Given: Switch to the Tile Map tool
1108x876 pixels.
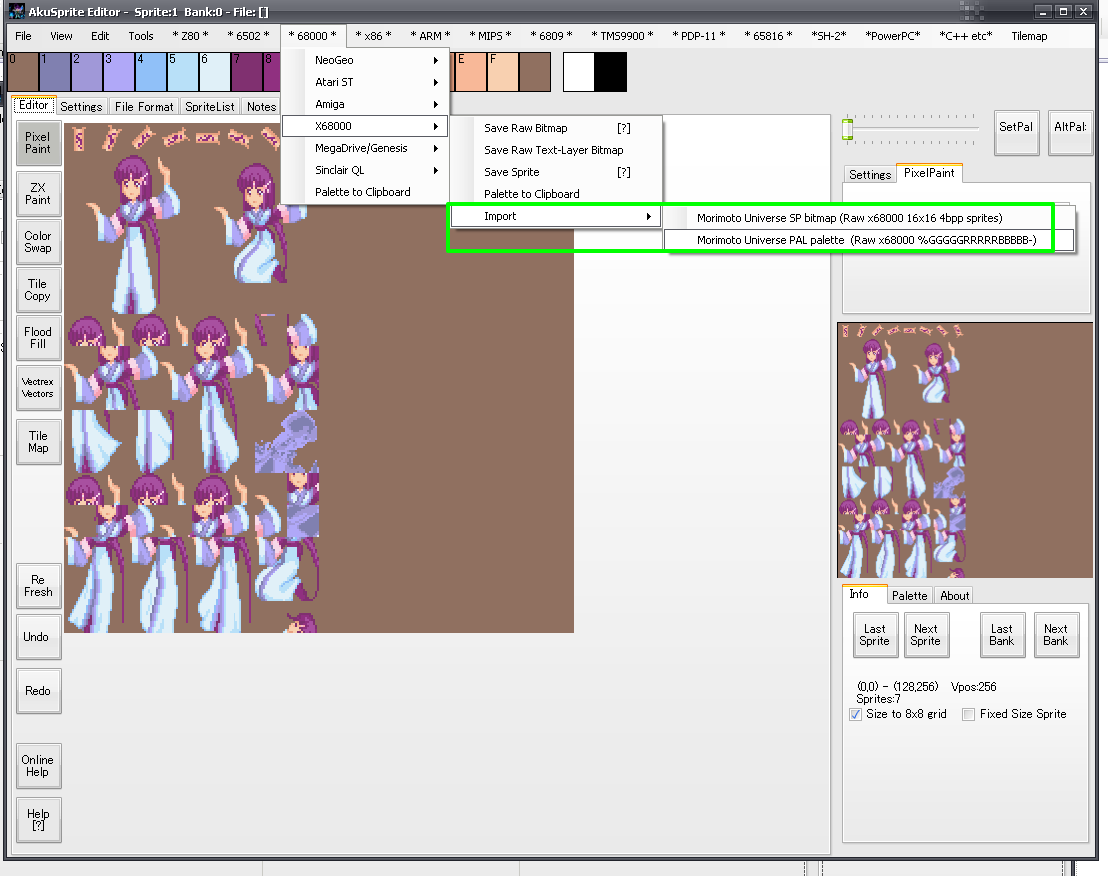Looking at the screenshot, I should pos(38,442).
